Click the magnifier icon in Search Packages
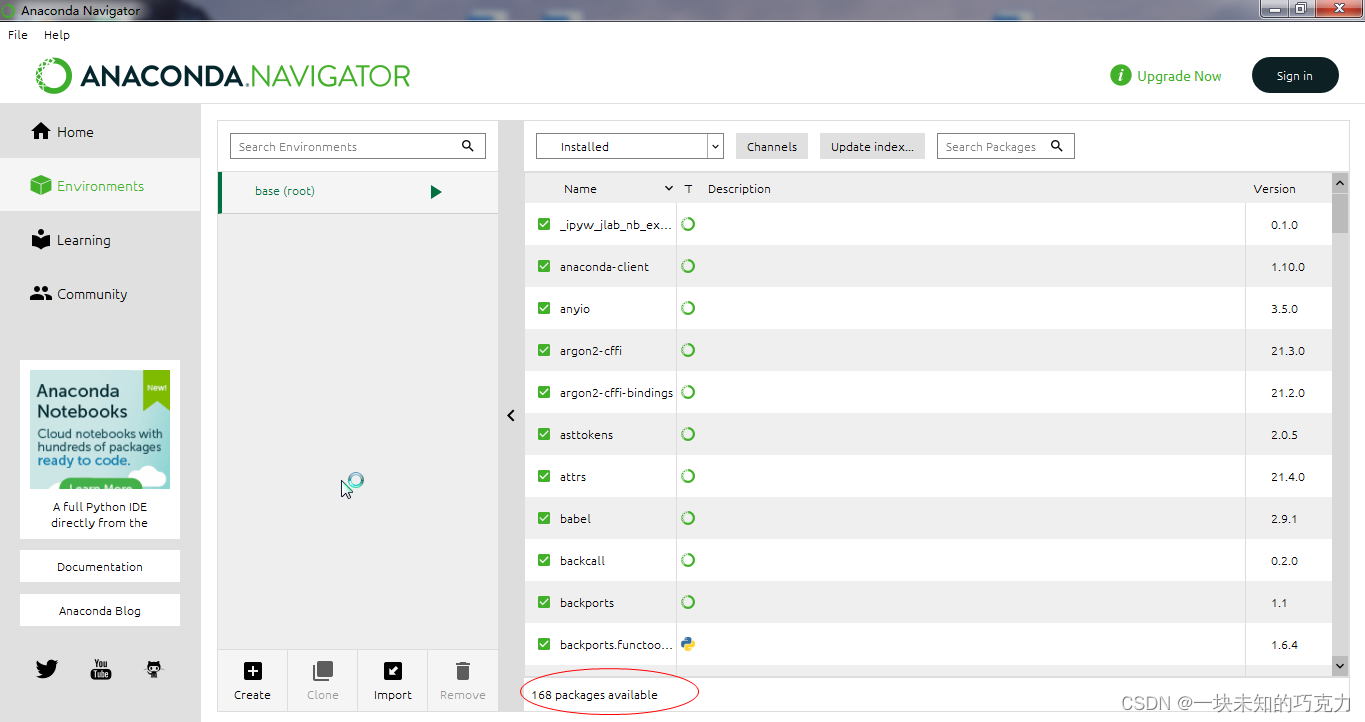The width and height of the screenshot is (1365, 722). point(1057,146)
